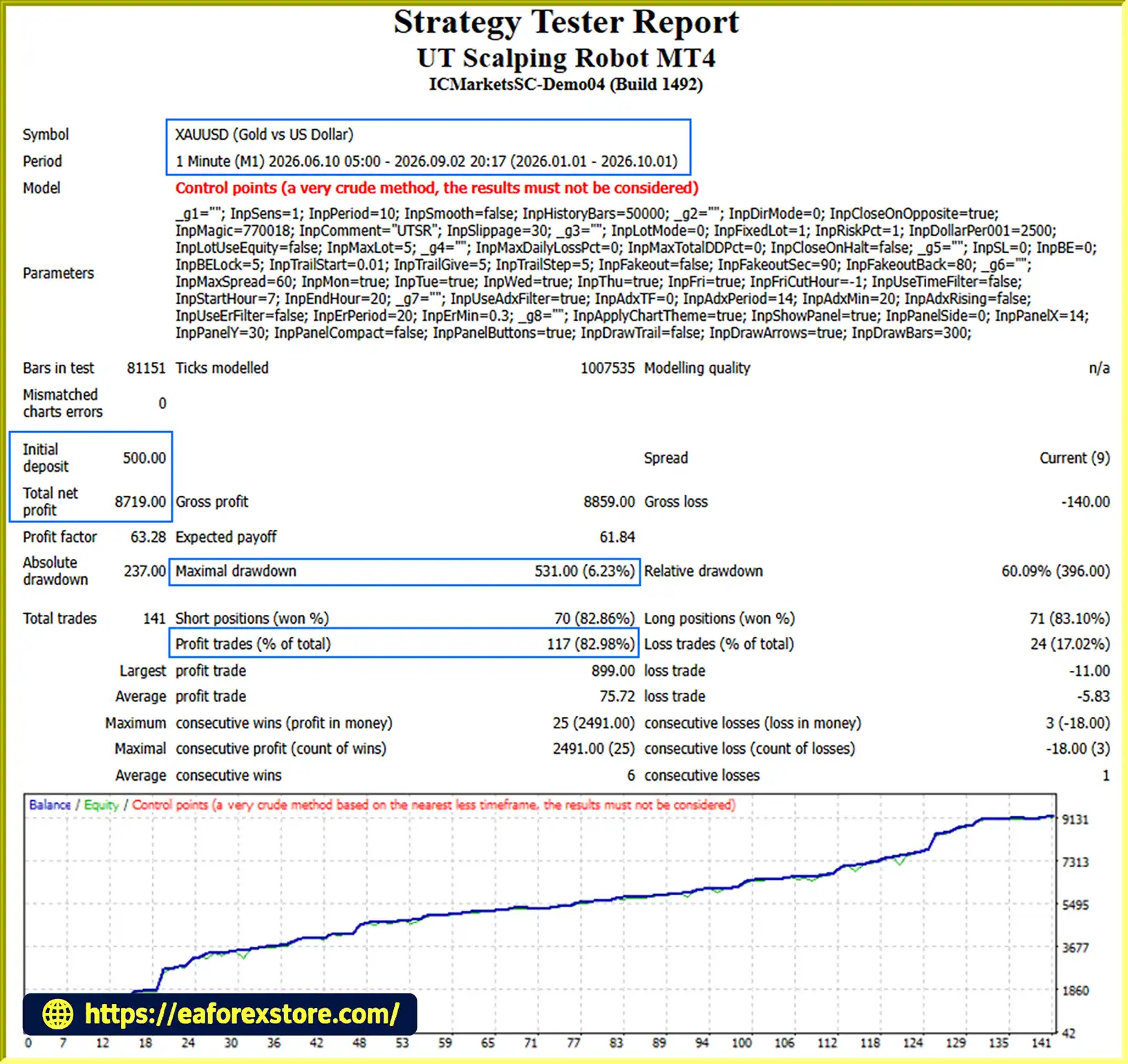Select the "Parameters" row label

pos(58,274)
